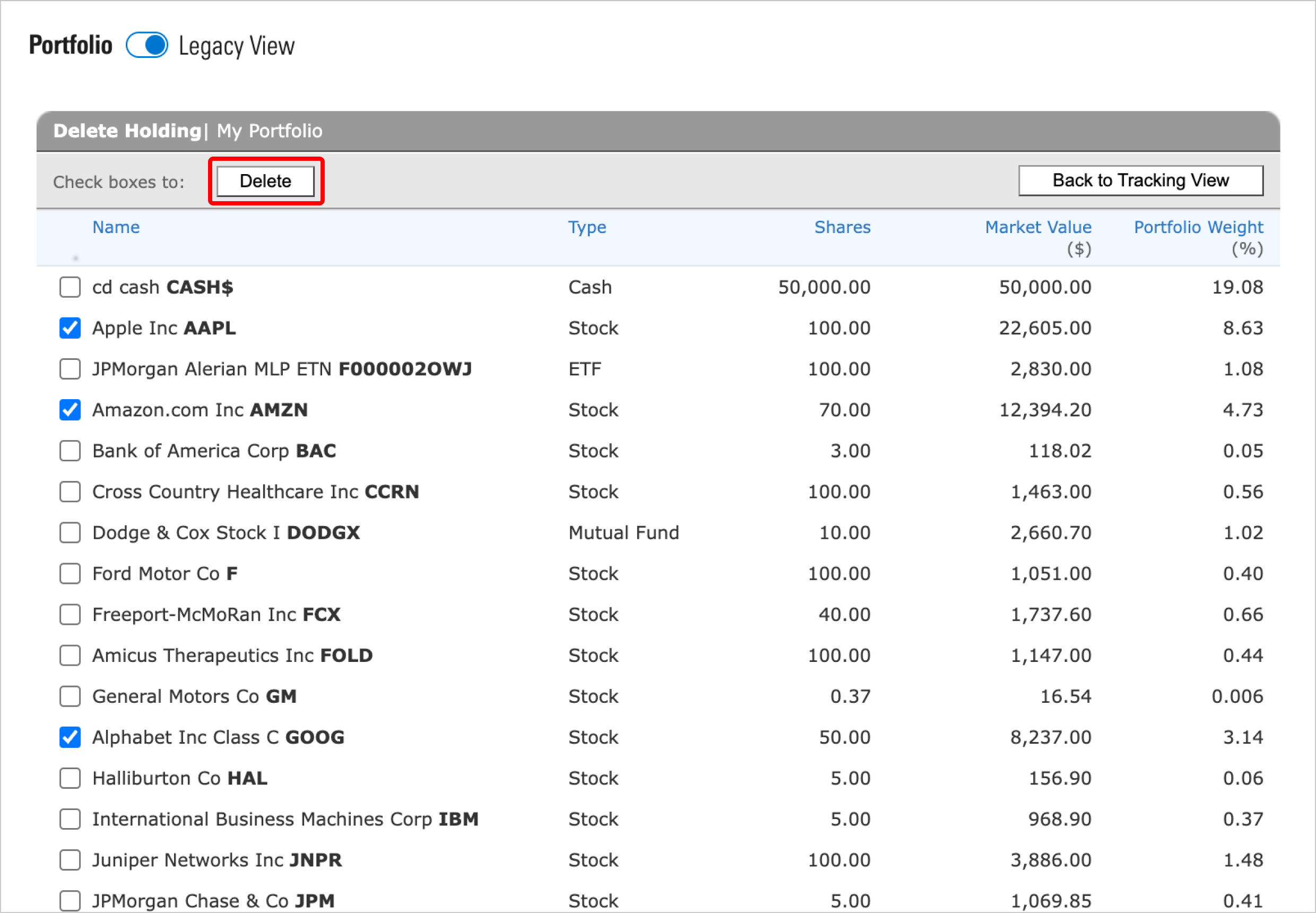Click the 19.08 portfolio weight

[x=1237, y=287]
